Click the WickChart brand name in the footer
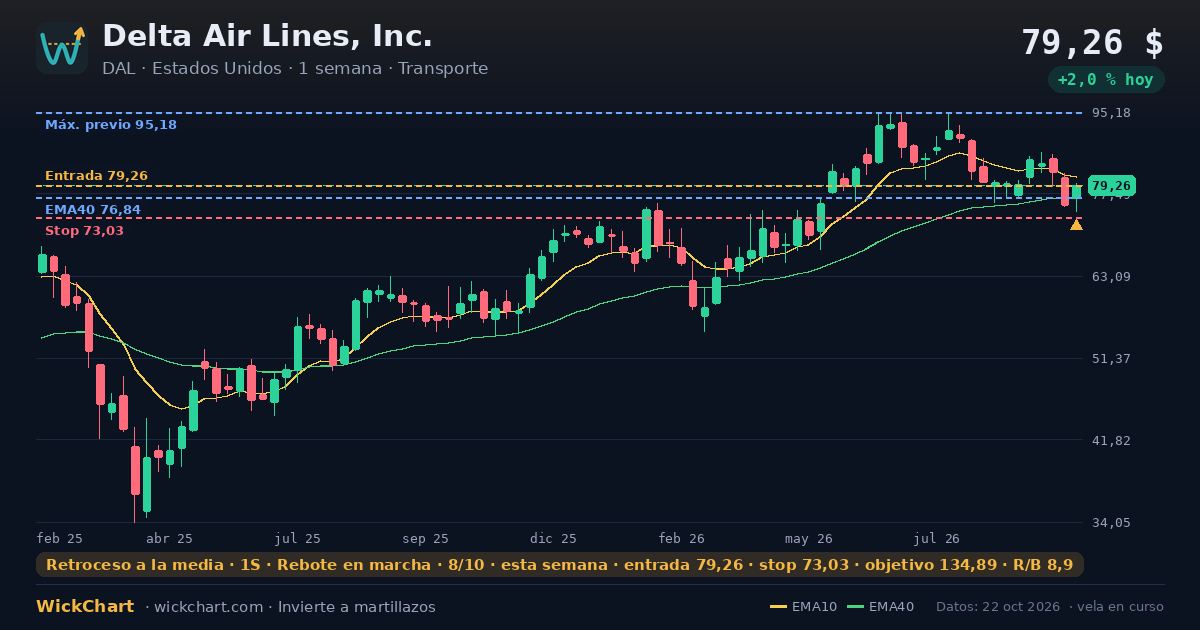This screenshot has width=1200, height=630. point(85,607)
